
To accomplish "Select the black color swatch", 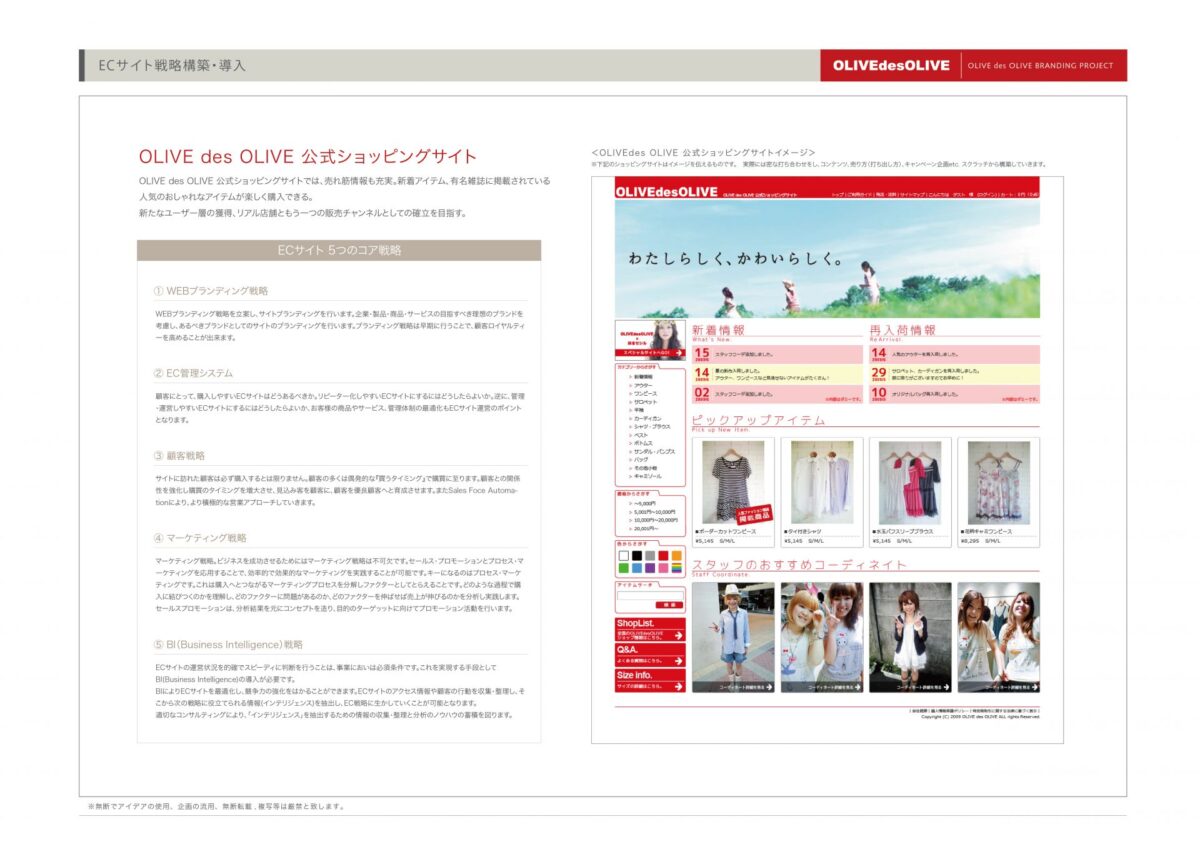I will pyautogui.click(x=636, y=555).
